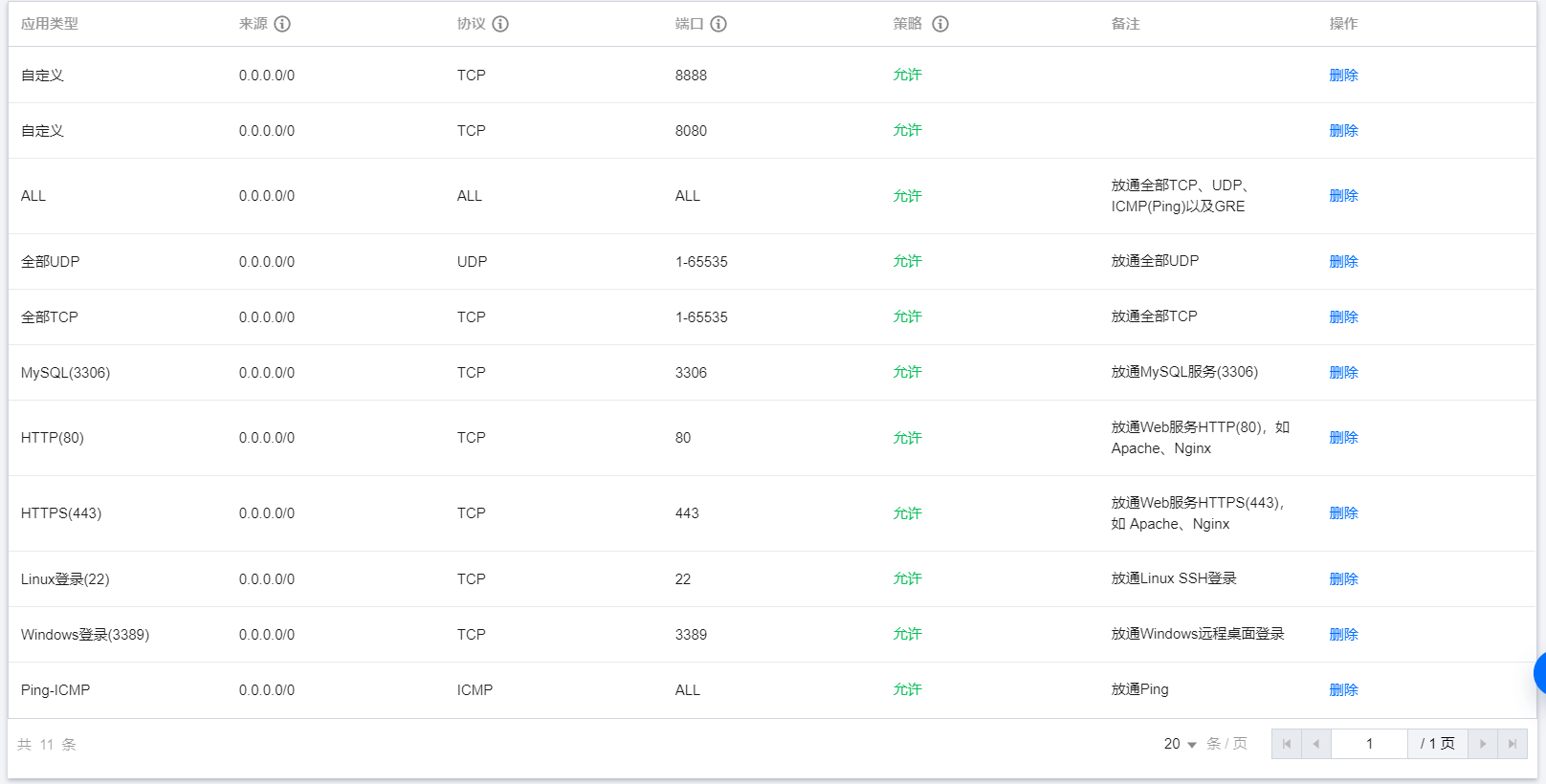This screenshot has width=1546, height=784.
Task: Click the info icon next to 来源
Action: pos(282,24)
